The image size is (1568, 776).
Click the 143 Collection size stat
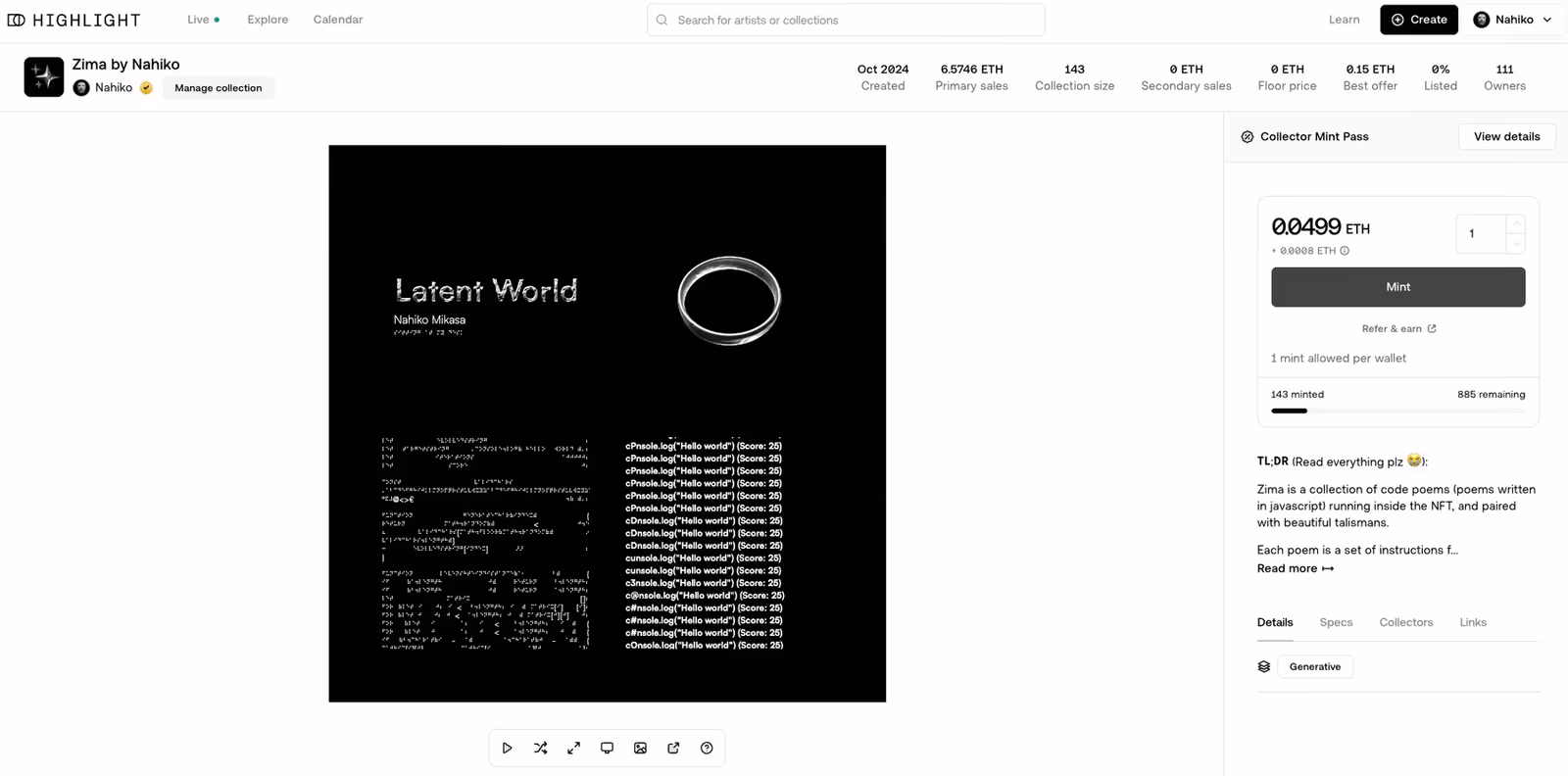tap(1074, 77)
